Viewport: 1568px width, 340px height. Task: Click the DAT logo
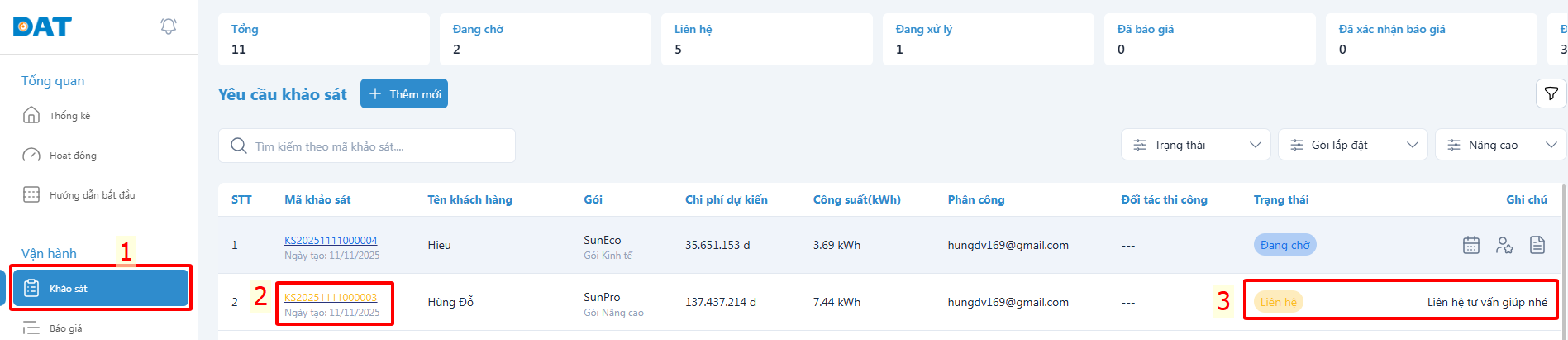pyautogui.click(x=42, y=26)
